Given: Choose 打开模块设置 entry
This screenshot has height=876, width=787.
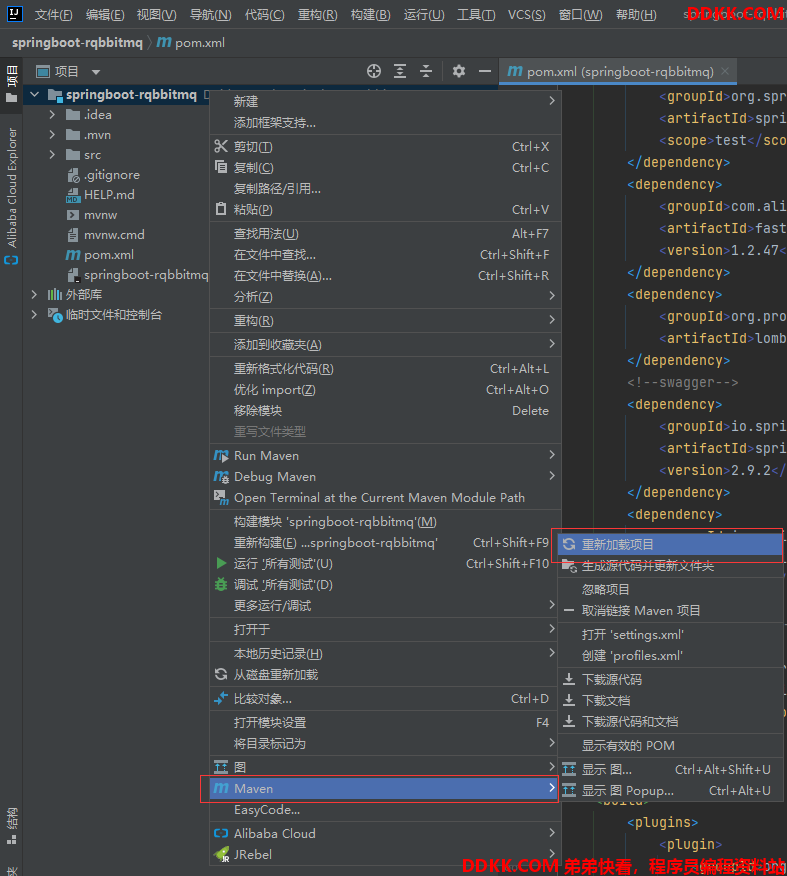Looking at the screenshot, I should [385, 722].
